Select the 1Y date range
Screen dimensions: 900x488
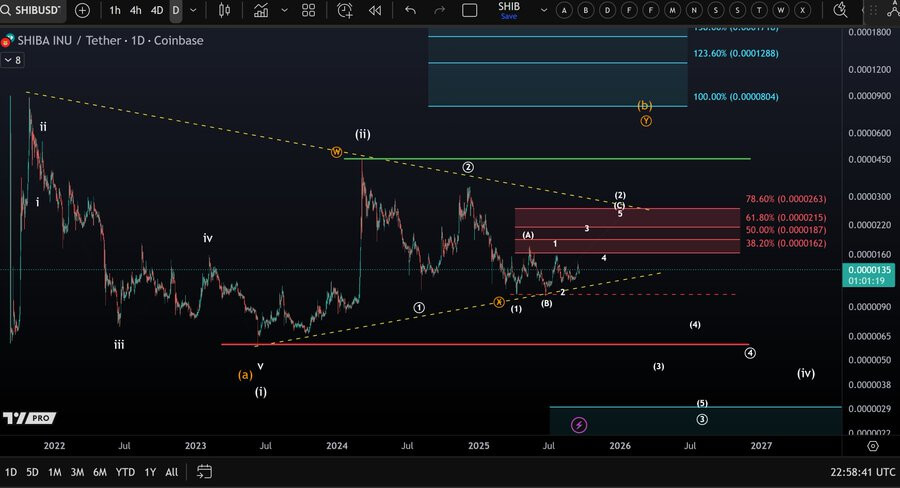150,472
